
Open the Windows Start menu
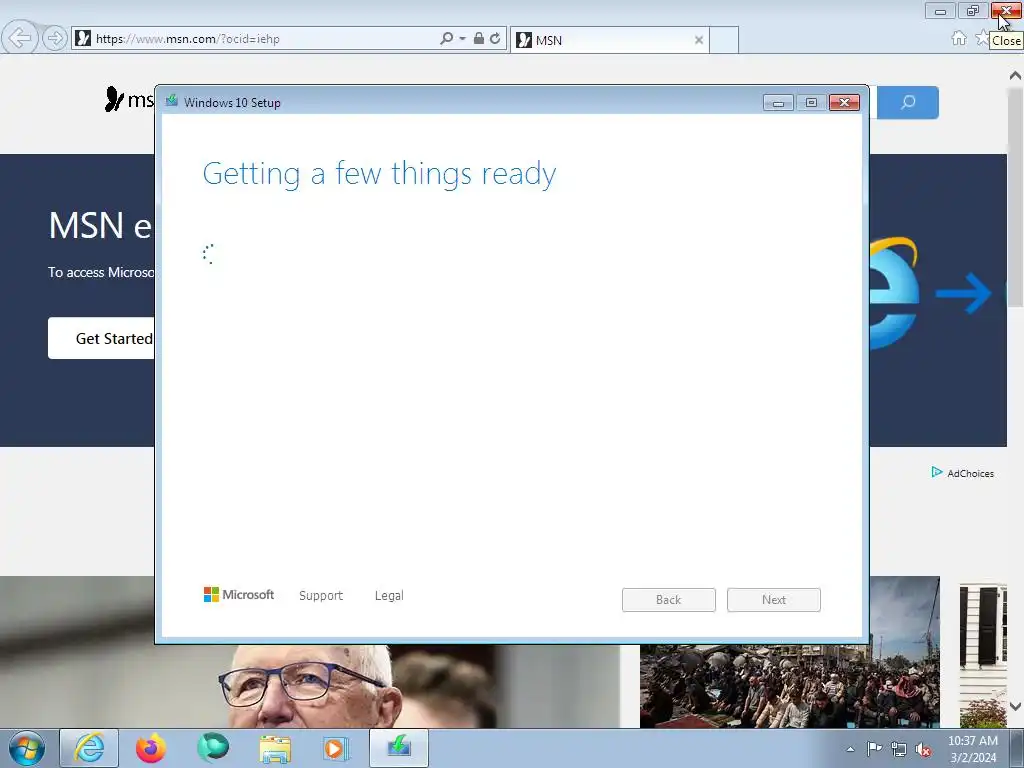27,748
